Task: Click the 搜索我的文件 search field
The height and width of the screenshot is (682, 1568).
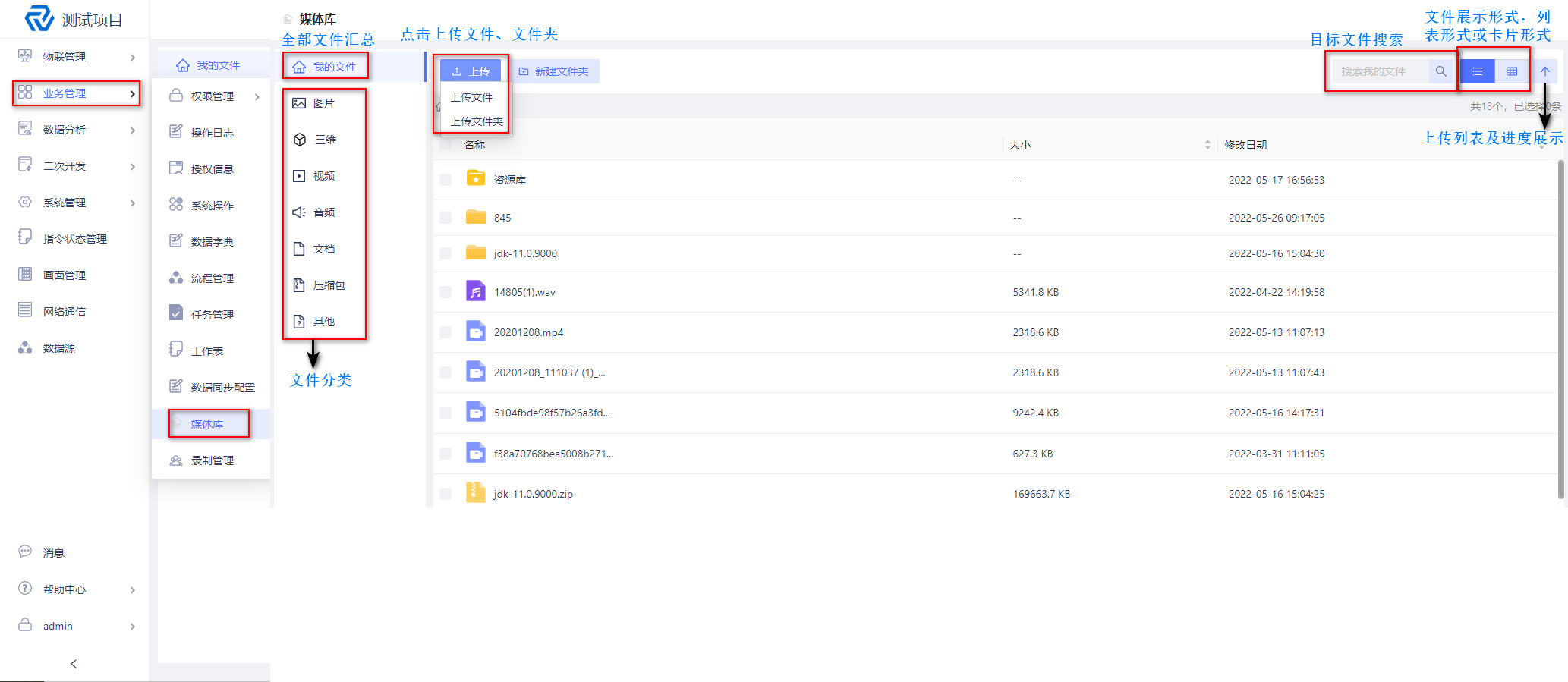Action: pos(1381,71)
